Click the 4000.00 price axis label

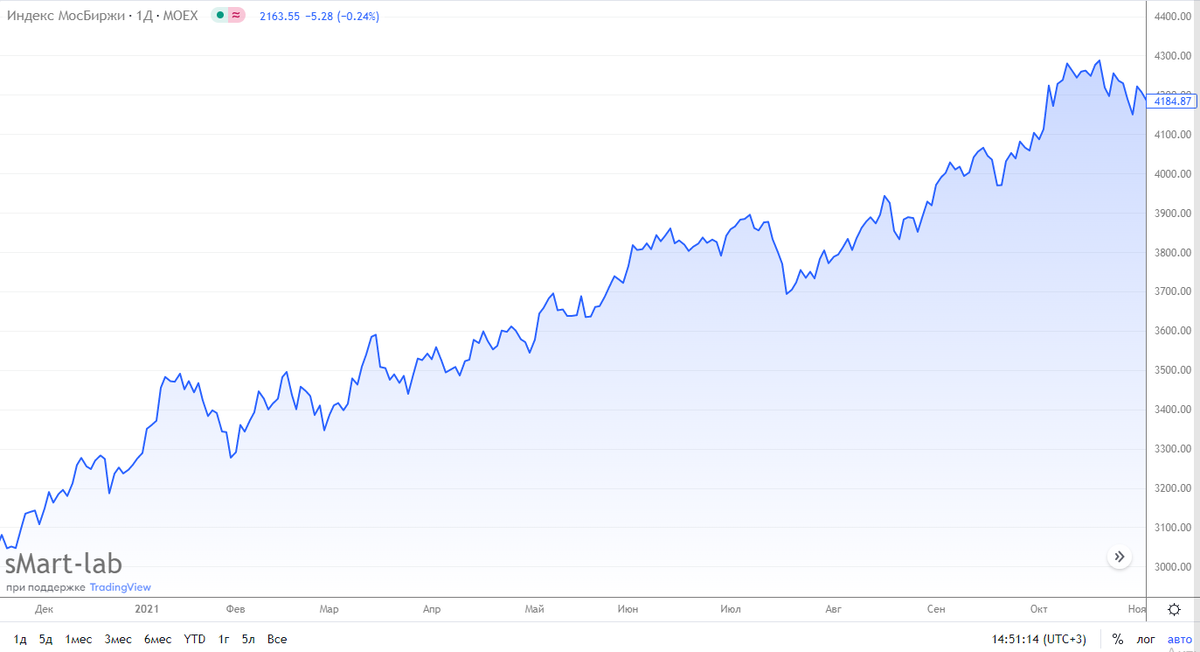1173,174
